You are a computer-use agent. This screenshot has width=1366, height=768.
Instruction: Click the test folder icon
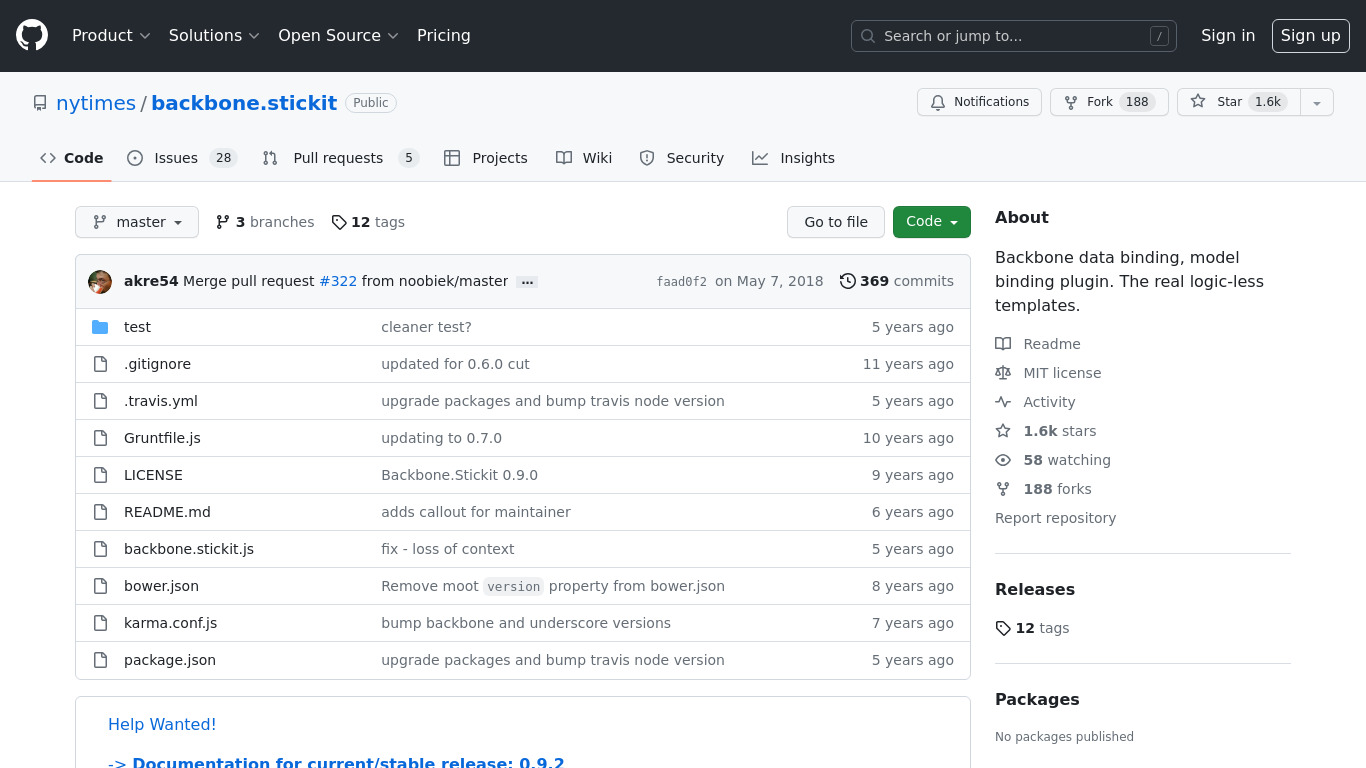(x=100, y=327)
